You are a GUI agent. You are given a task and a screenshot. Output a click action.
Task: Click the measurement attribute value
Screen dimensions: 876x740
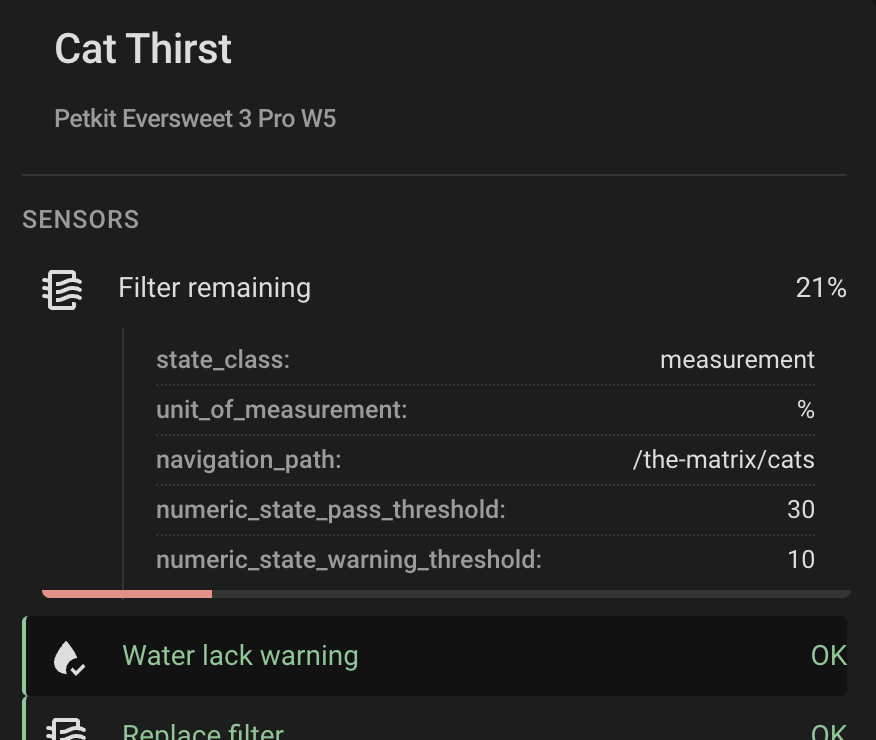[737, 360]
